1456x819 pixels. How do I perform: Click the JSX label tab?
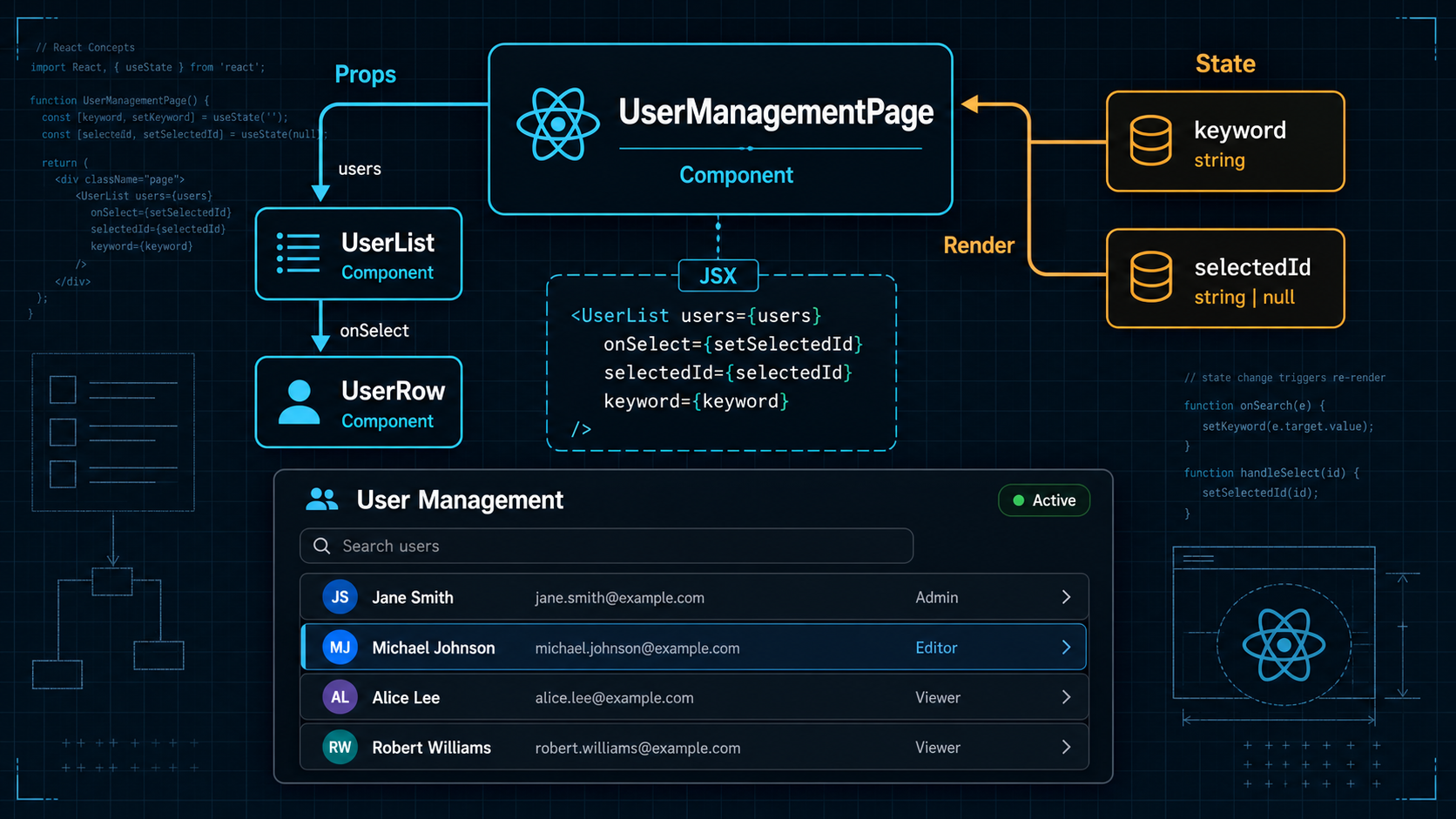pos(718,276)
